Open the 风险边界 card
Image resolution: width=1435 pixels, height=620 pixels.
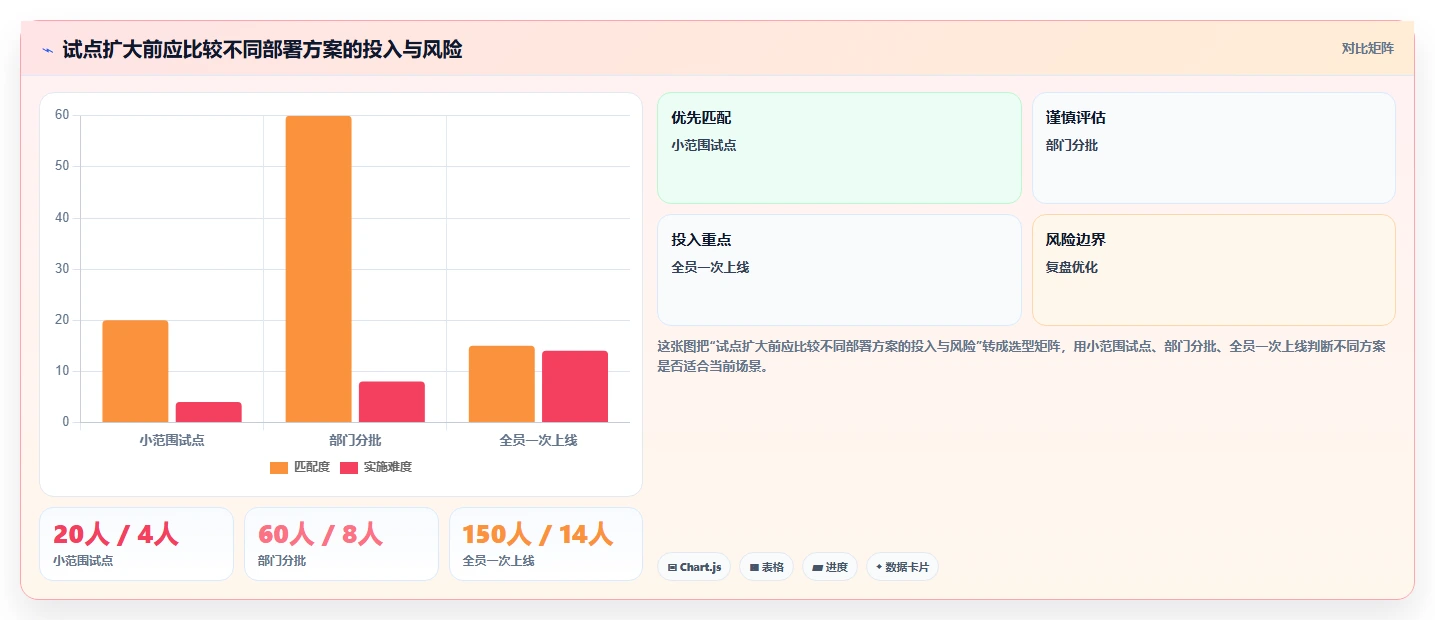click(x=1213, y=270)
